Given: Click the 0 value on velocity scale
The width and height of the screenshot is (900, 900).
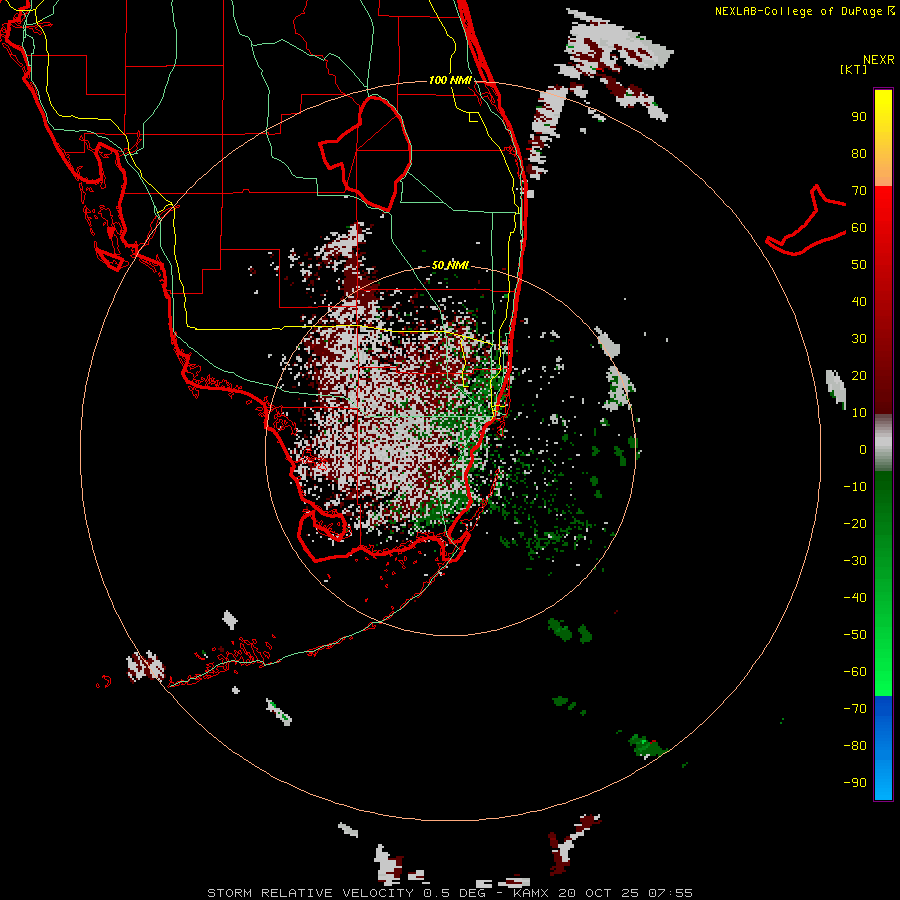Looking at the screenshot, I should click(863, 449).
